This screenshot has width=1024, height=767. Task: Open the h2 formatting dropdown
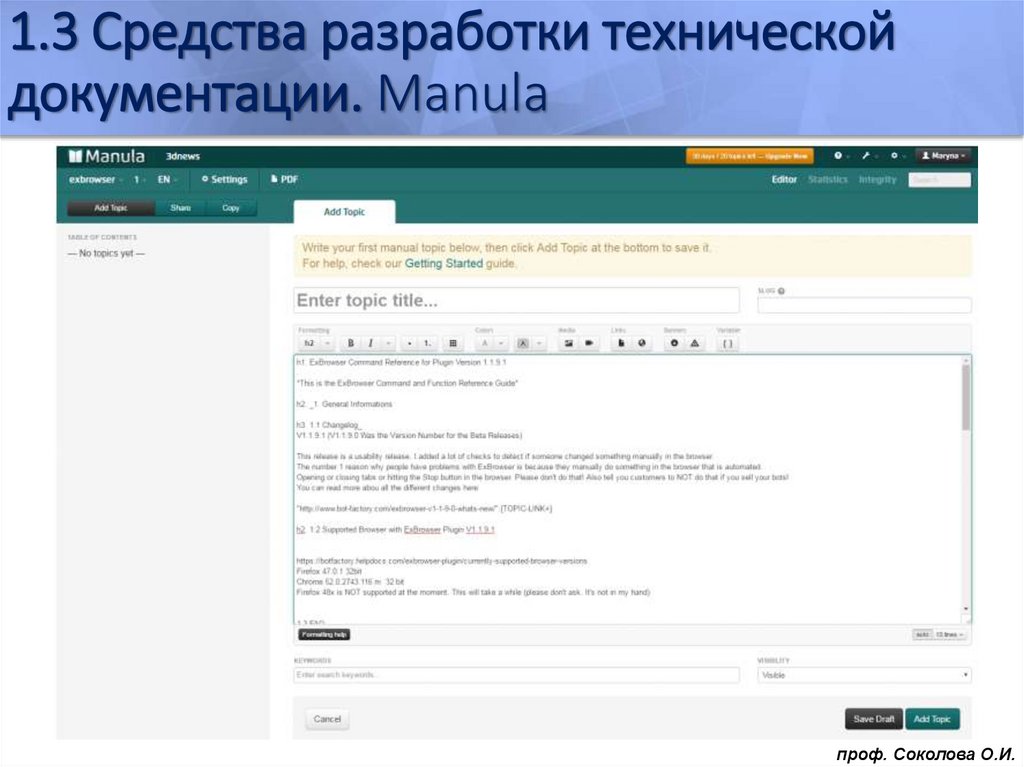tap(310, 342)
